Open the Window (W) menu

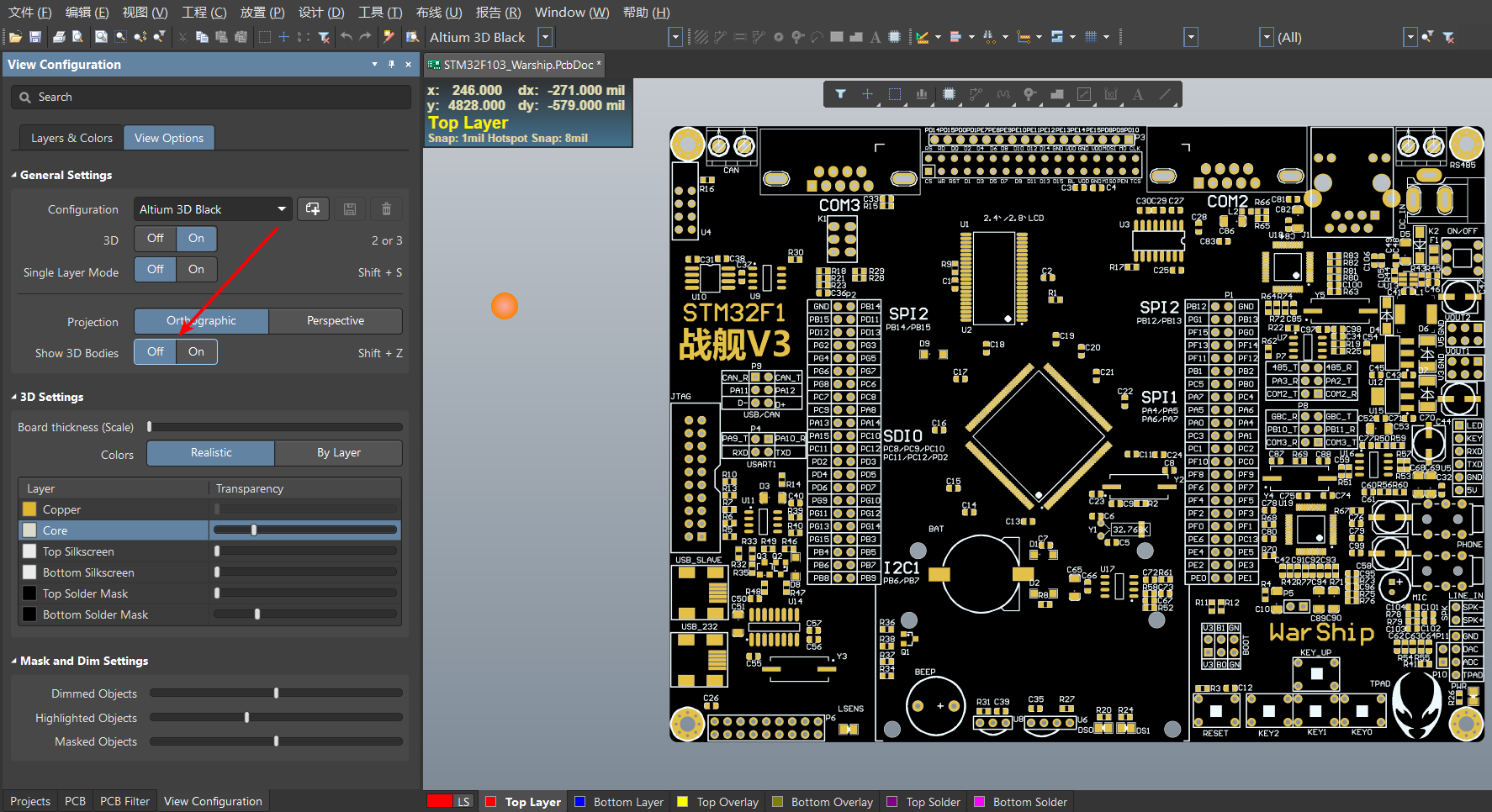tap(572, 13)
